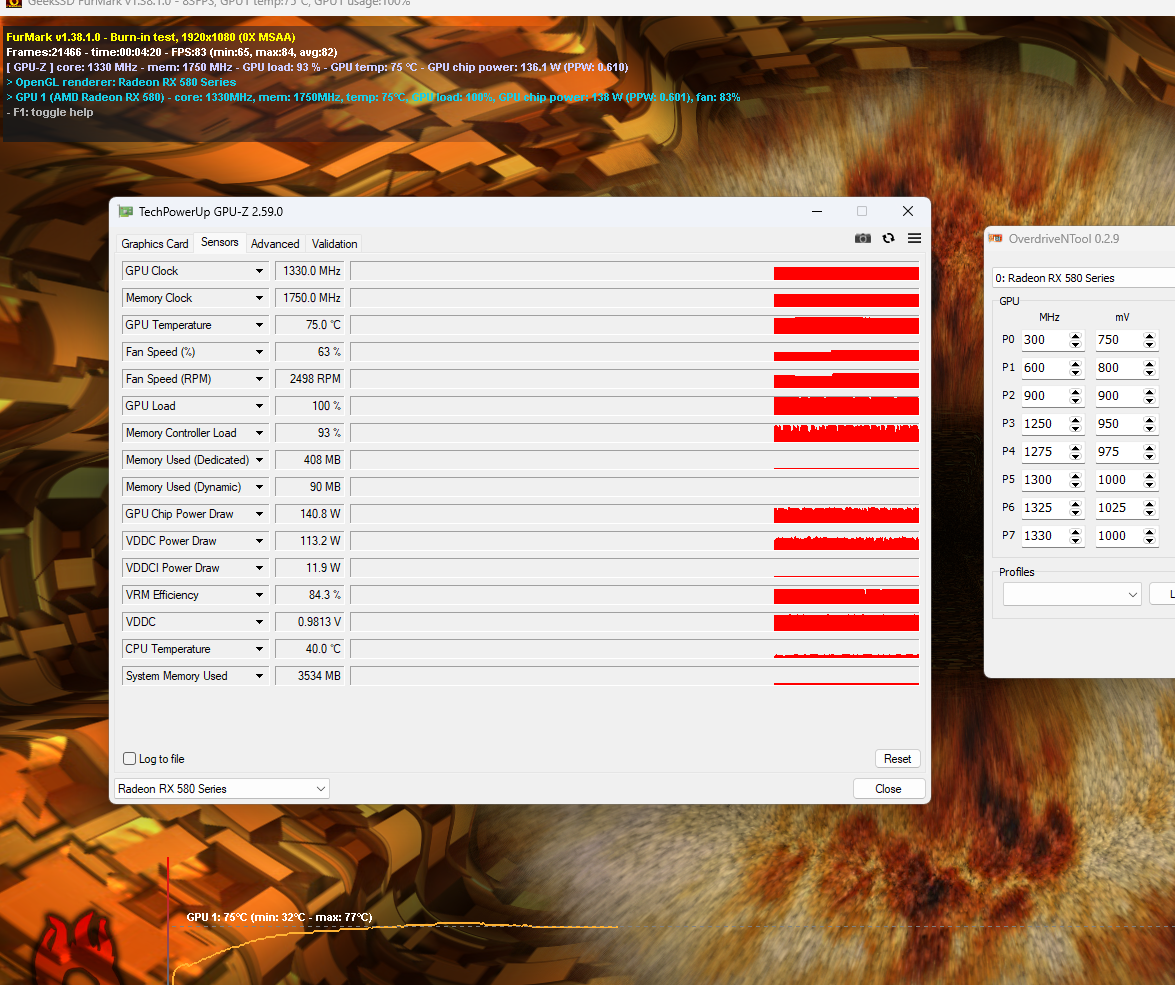1175x985 pixels.
Task: Click the GPU-Z refresh icon
Action: 889,238
